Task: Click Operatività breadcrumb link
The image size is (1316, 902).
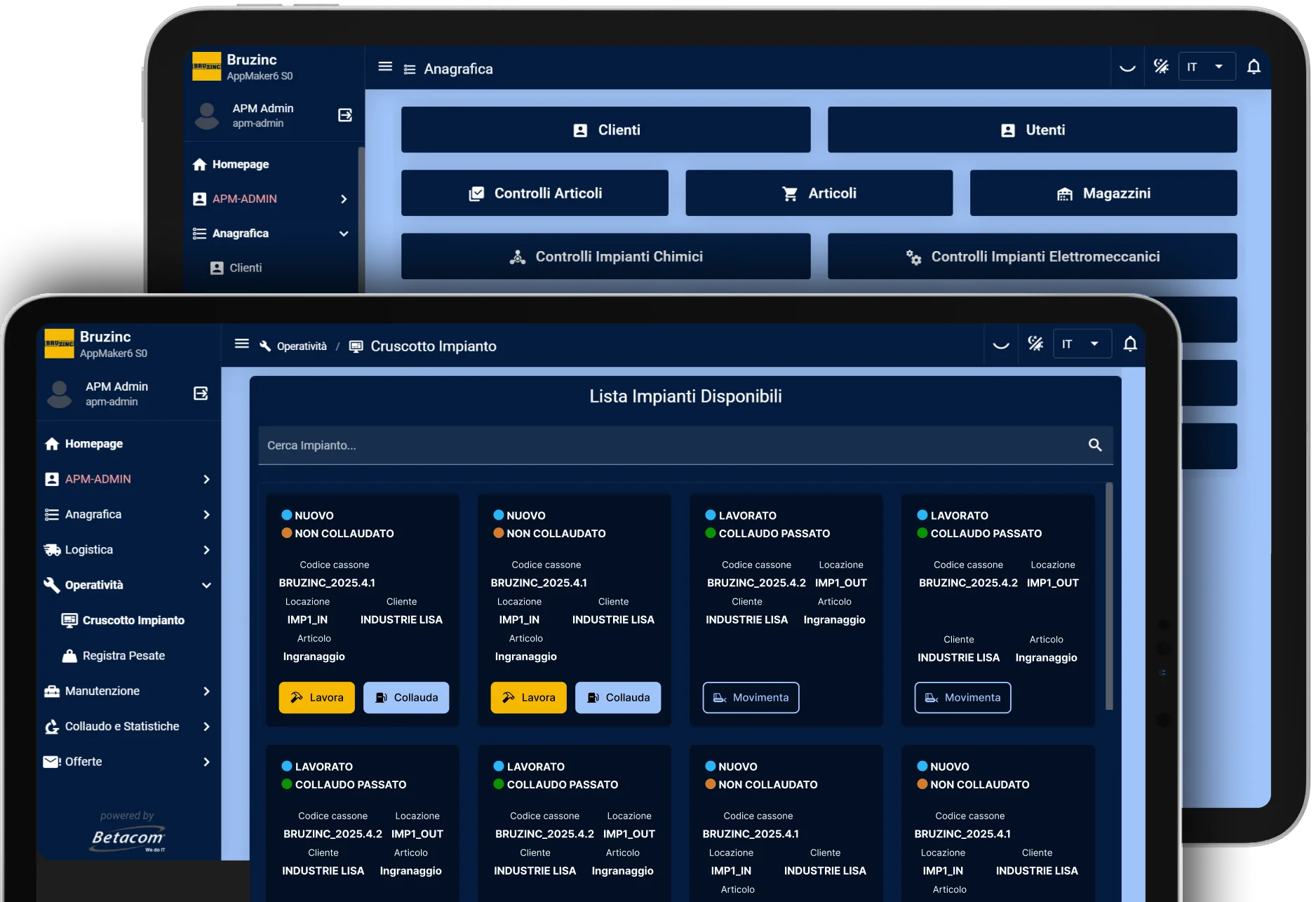Action: coord(302,346)
